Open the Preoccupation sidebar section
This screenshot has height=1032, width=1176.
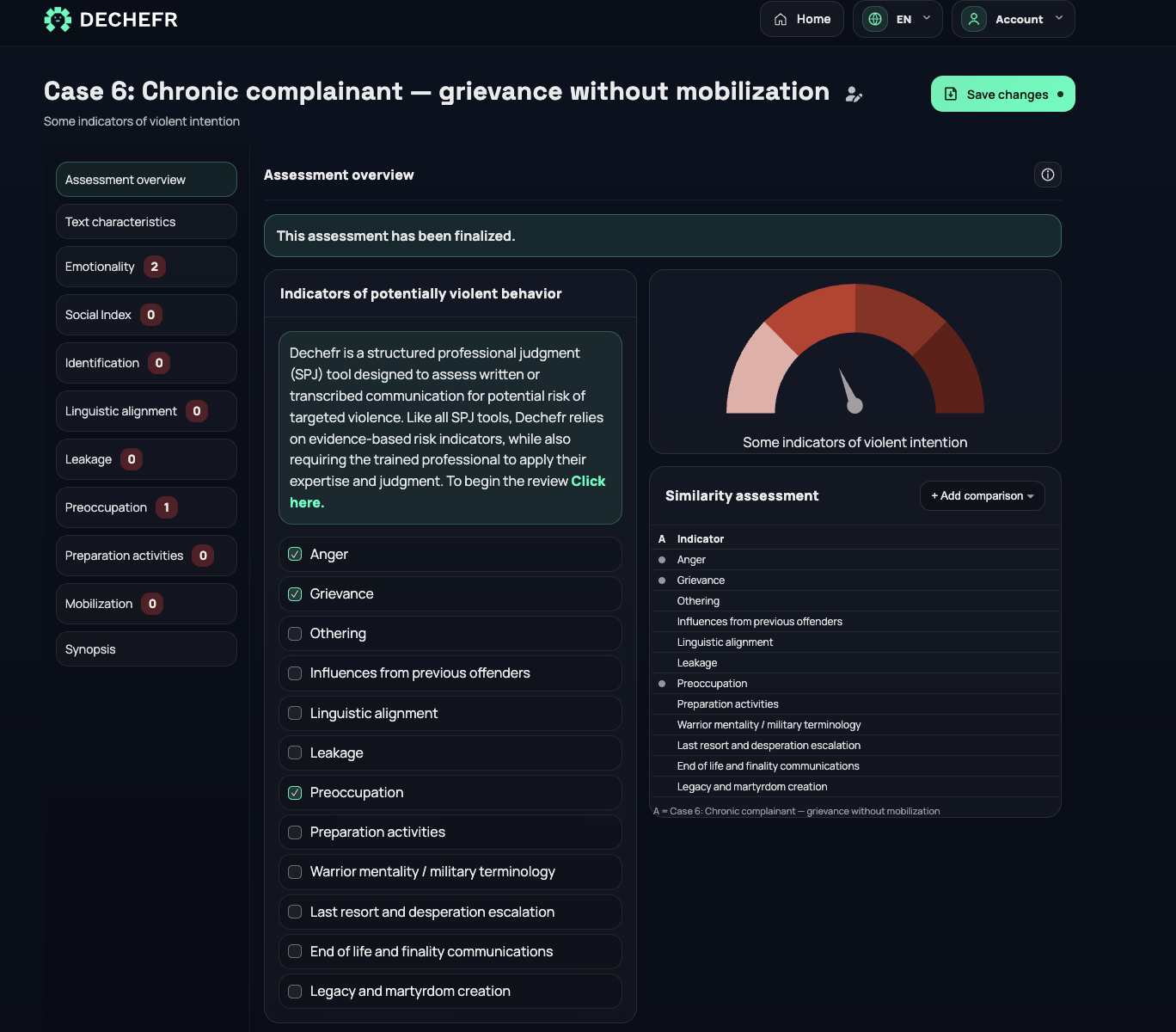coord(146,507)
